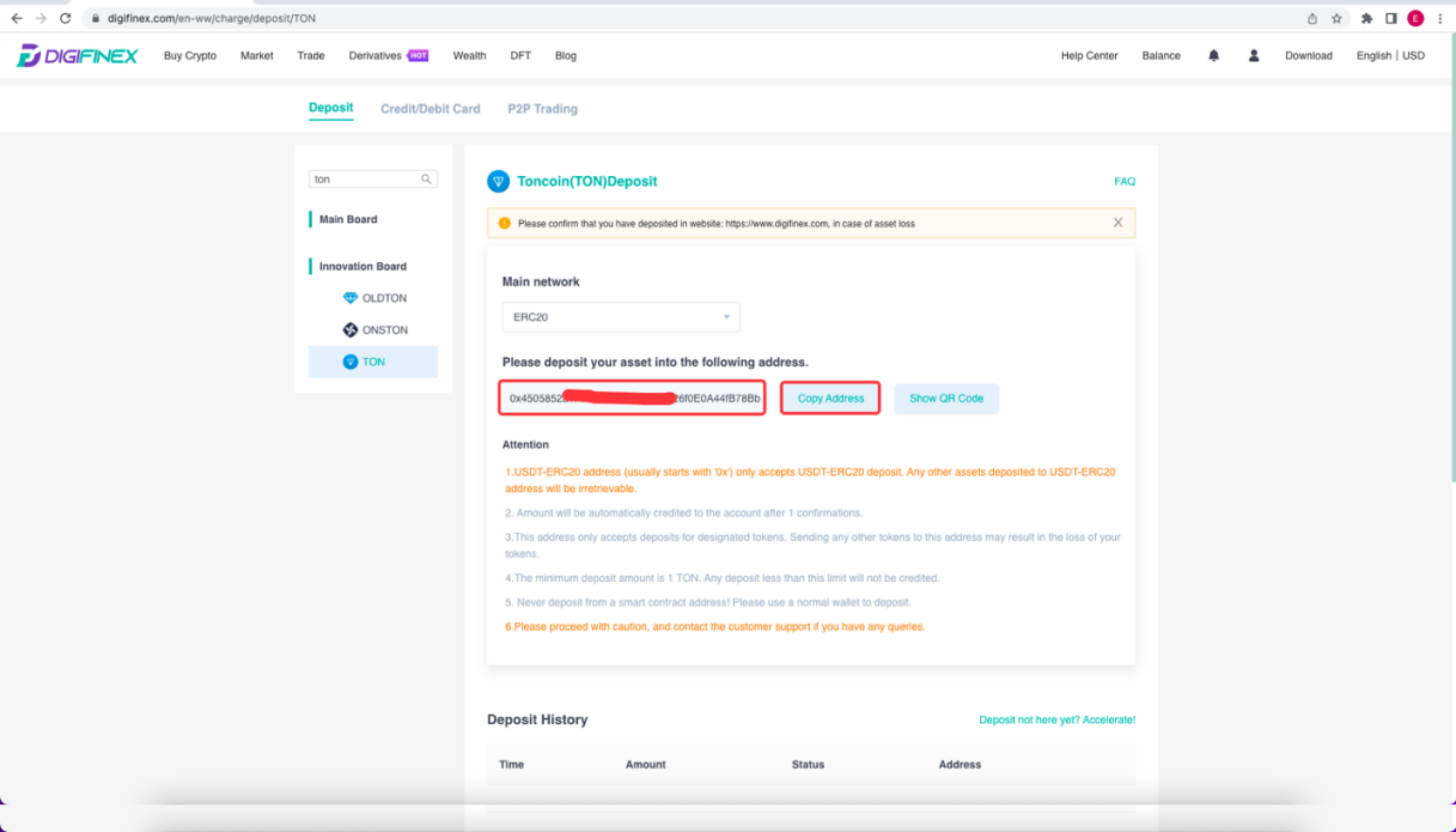Open the Main network ERC20 dropdown
This screenshot has height=832, width=1456.
pyautogui.click(x=621, y=317)
